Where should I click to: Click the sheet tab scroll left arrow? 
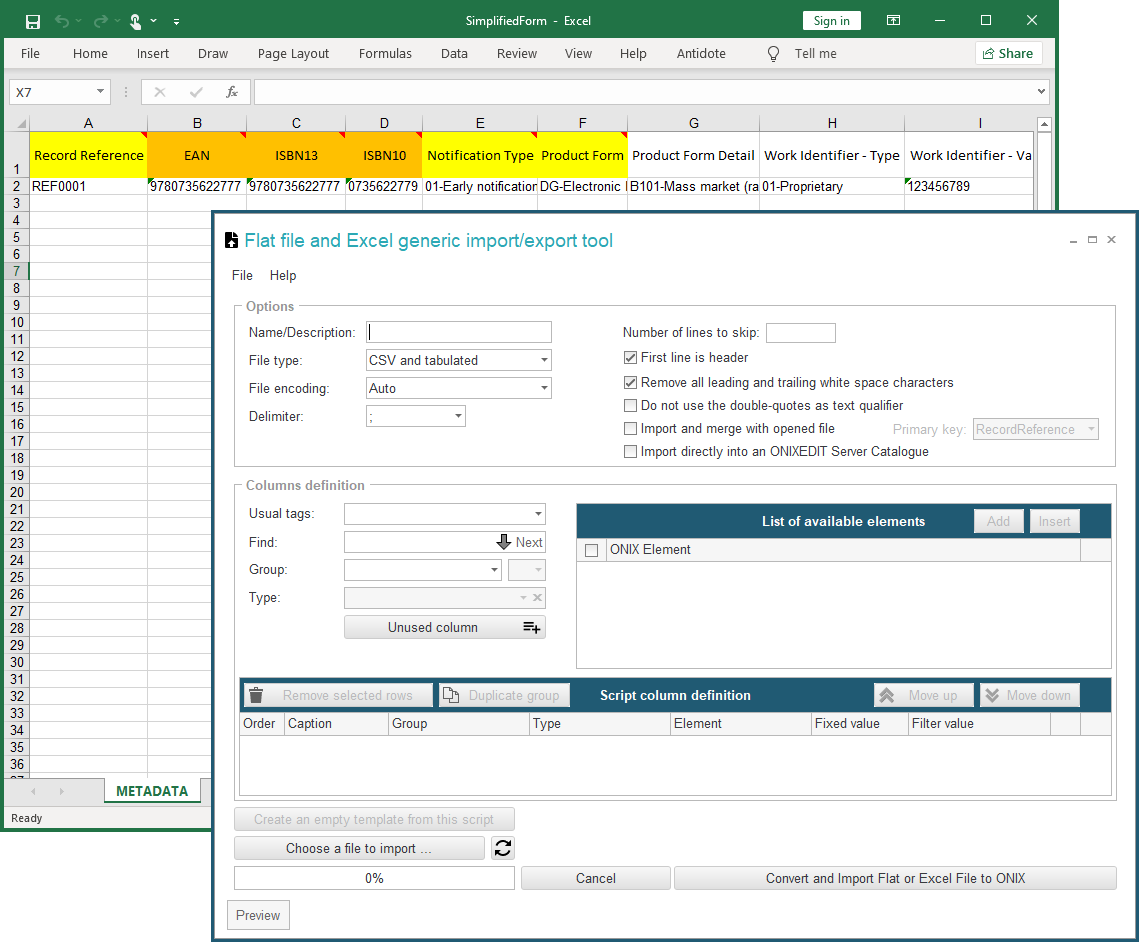(x=33, y=791)
